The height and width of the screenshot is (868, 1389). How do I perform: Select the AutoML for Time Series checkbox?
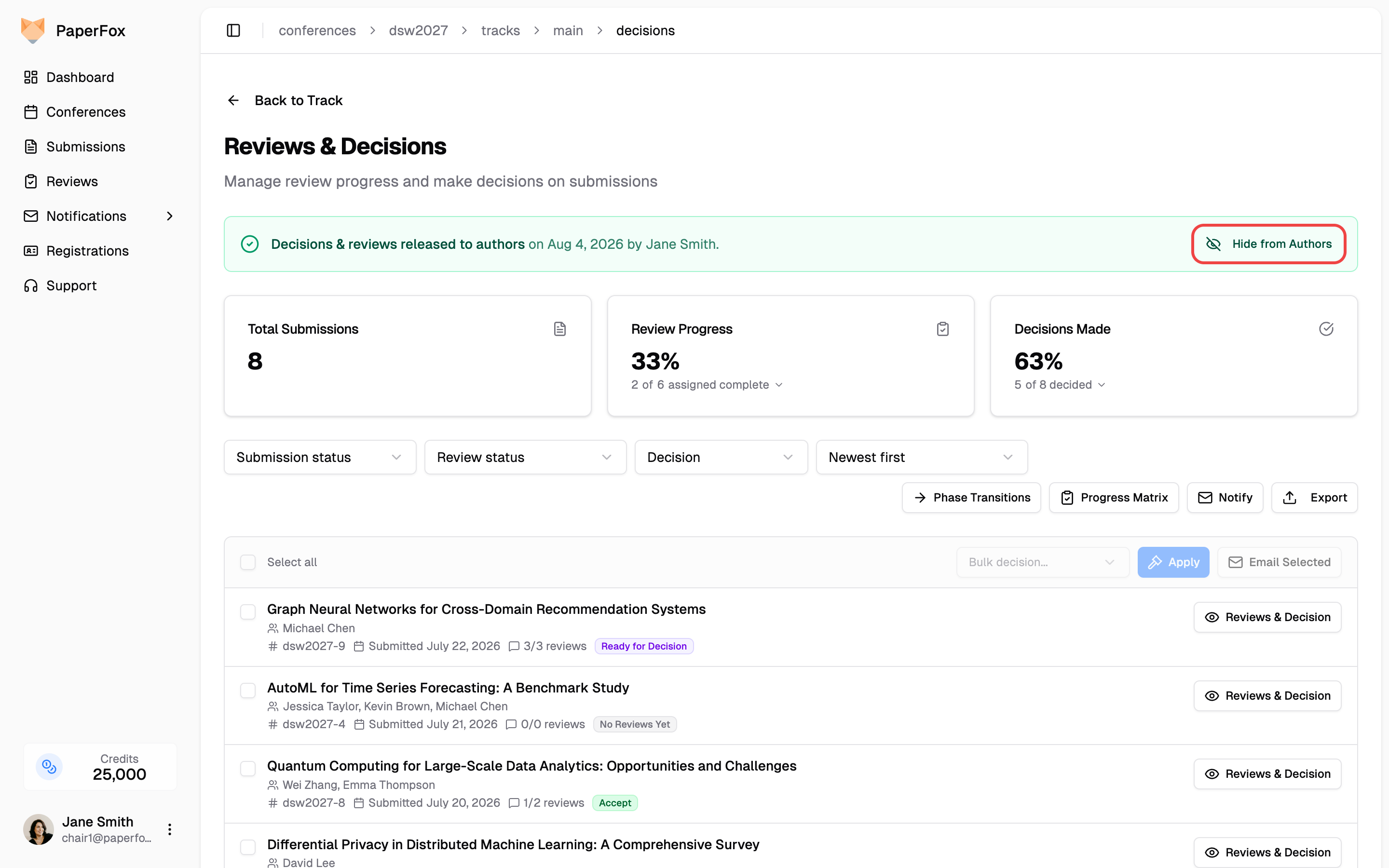click(x=248, y=690)
